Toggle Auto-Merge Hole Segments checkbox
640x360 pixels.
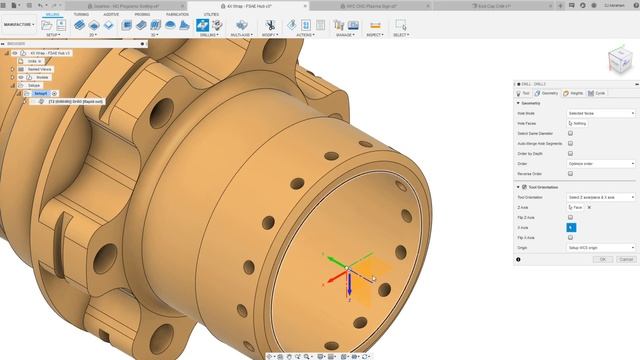pos(571,144)
